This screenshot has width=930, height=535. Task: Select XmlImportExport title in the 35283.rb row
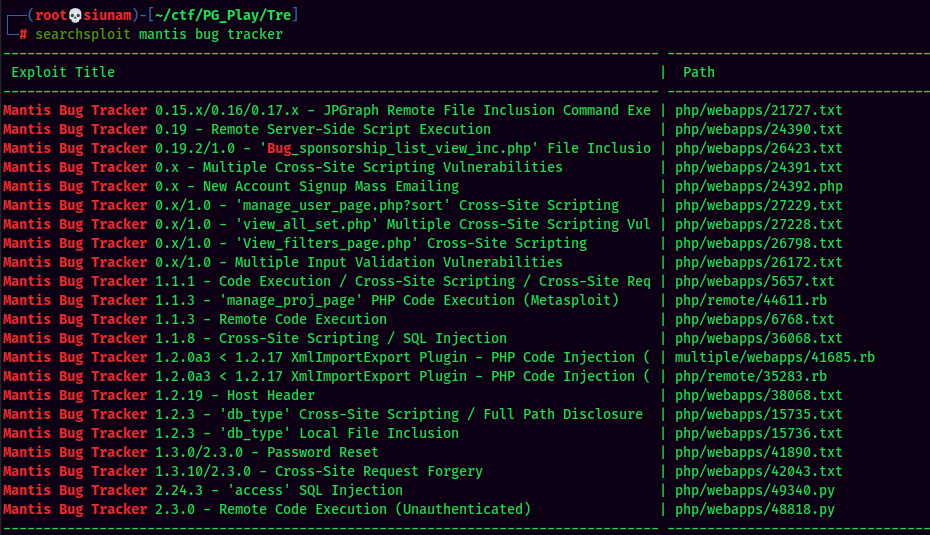pos(327,376)
